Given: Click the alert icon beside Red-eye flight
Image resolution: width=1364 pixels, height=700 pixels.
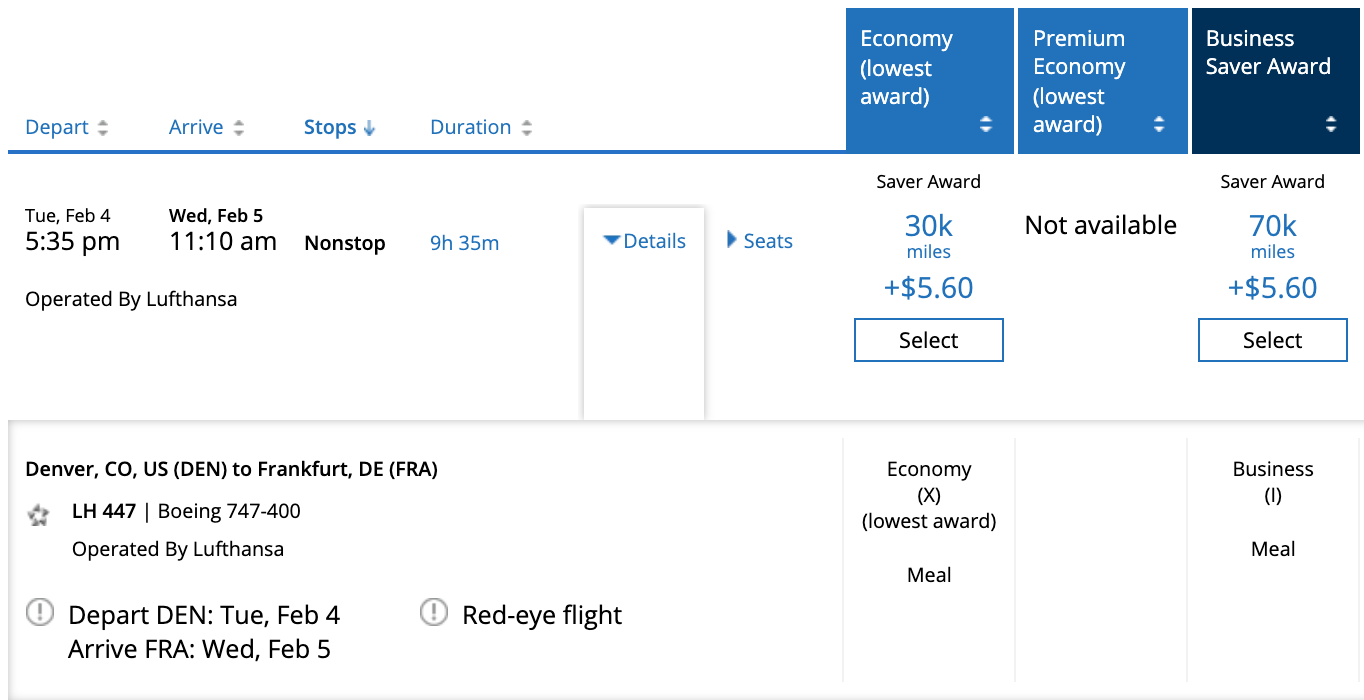Looking at the screenshot, I should click(433, 611).
